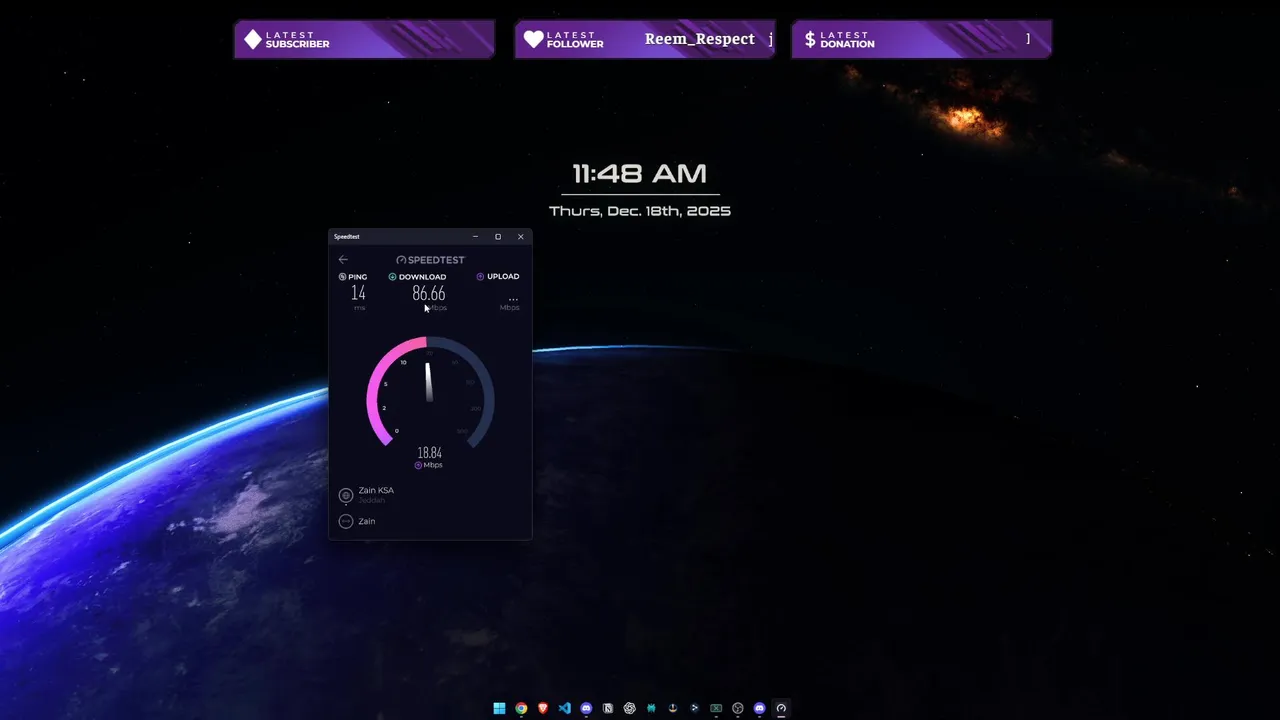Click the UPLOAD label
This screenshot has height=720, width=1280.
tap(503, 276)
